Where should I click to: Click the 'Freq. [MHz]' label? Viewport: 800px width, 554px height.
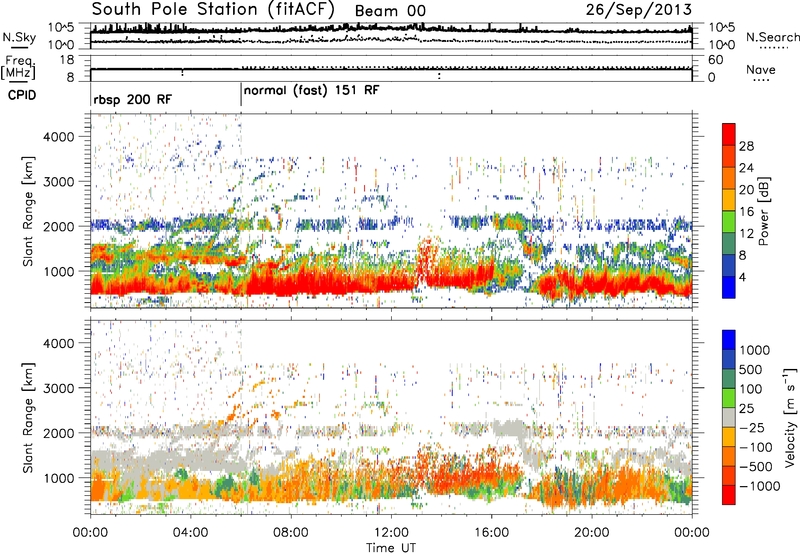[18, 68]
